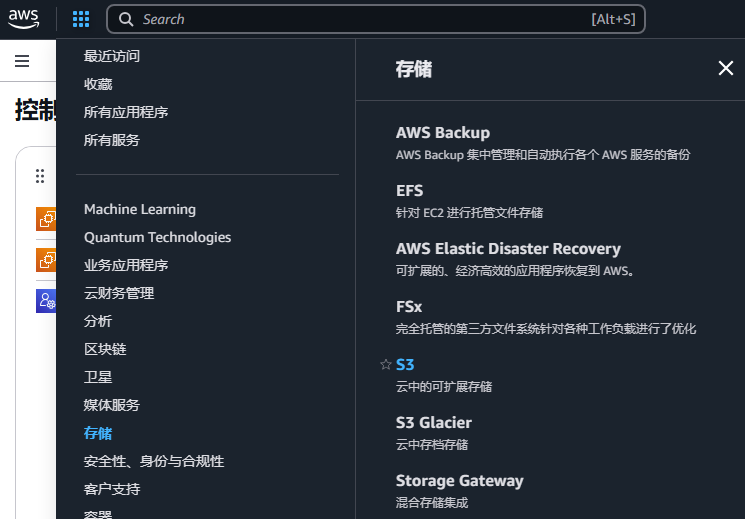The height and width of the screenshot is (519, 745).
Task: Select 所有应用程序 menu item
Action: point(126,112)
